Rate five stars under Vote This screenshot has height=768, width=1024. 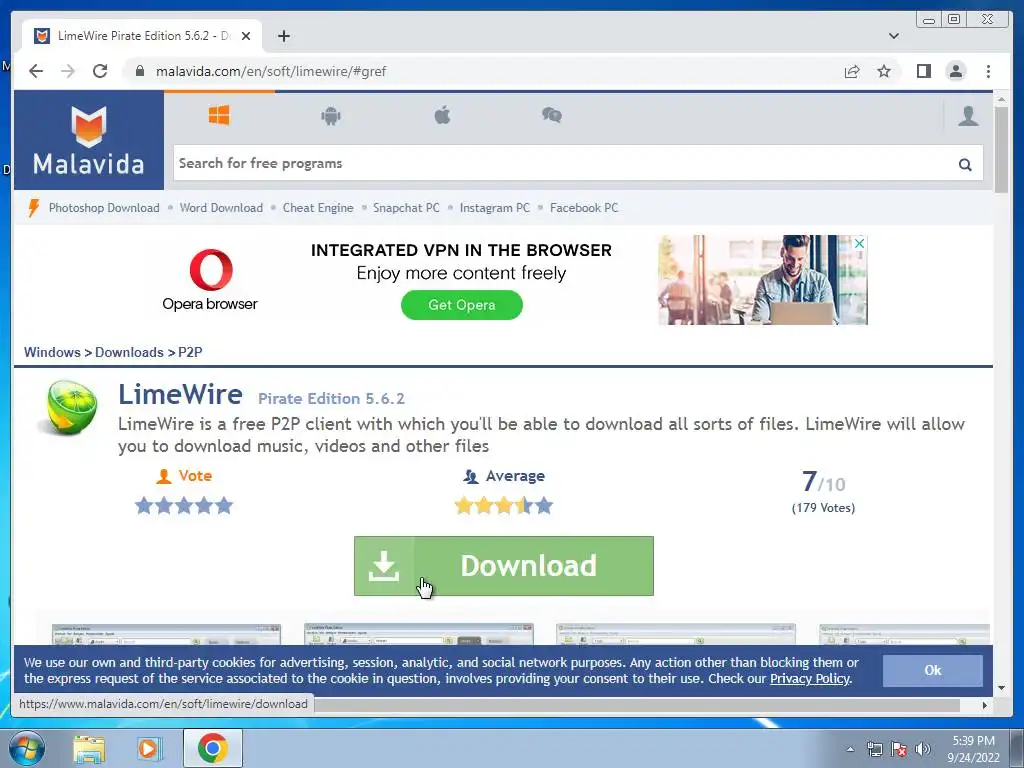coord(225,505)
